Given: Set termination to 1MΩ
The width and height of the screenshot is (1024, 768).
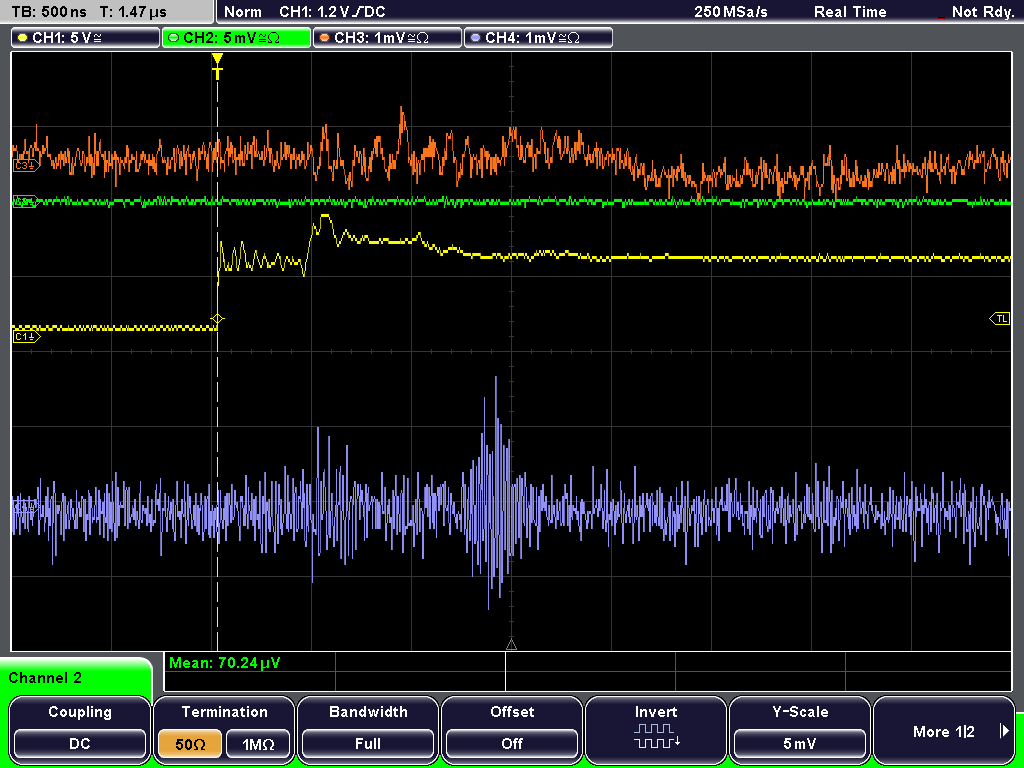Looking at the screenshot, I should click(258, 744).
